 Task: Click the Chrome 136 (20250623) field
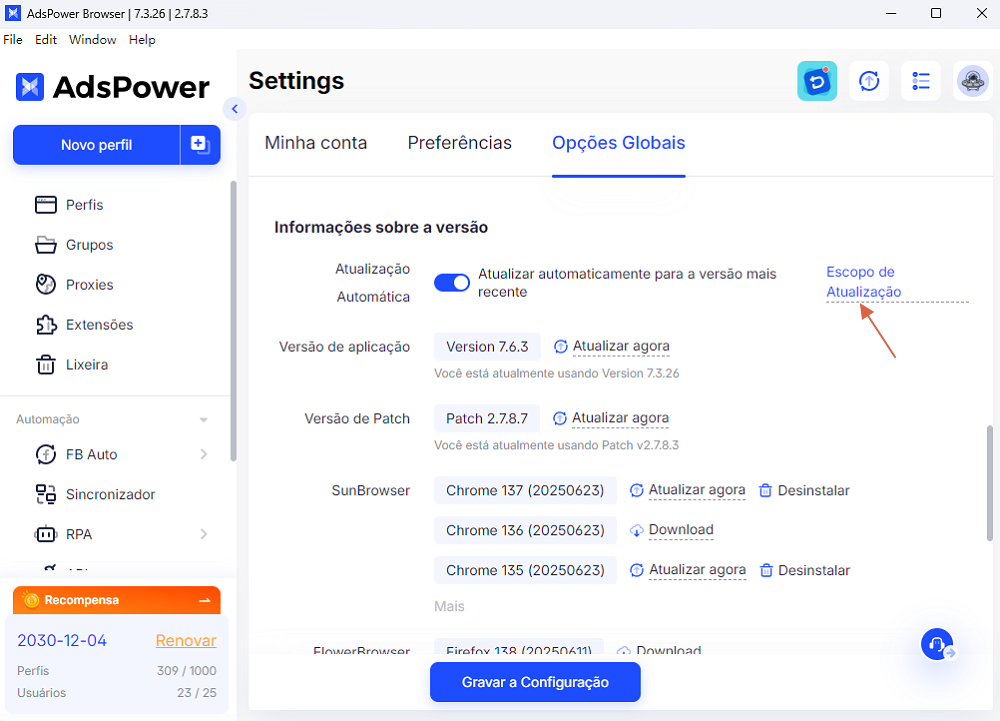(x=525, y=530)
